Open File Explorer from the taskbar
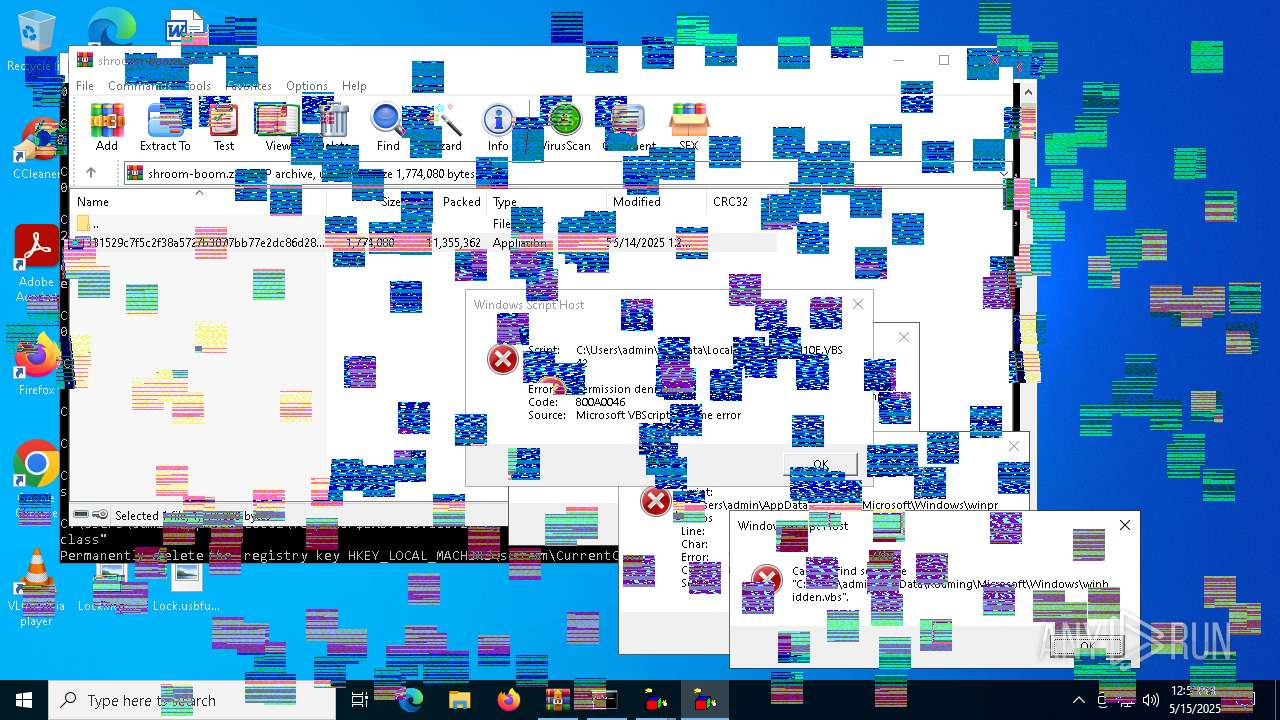1280x720 pixels. (460, 700)
